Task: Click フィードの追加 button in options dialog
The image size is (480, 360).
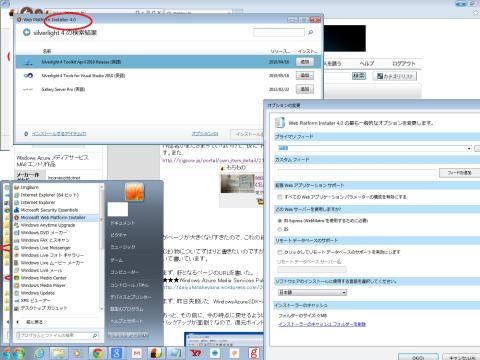Action: [x=459, y=173]
